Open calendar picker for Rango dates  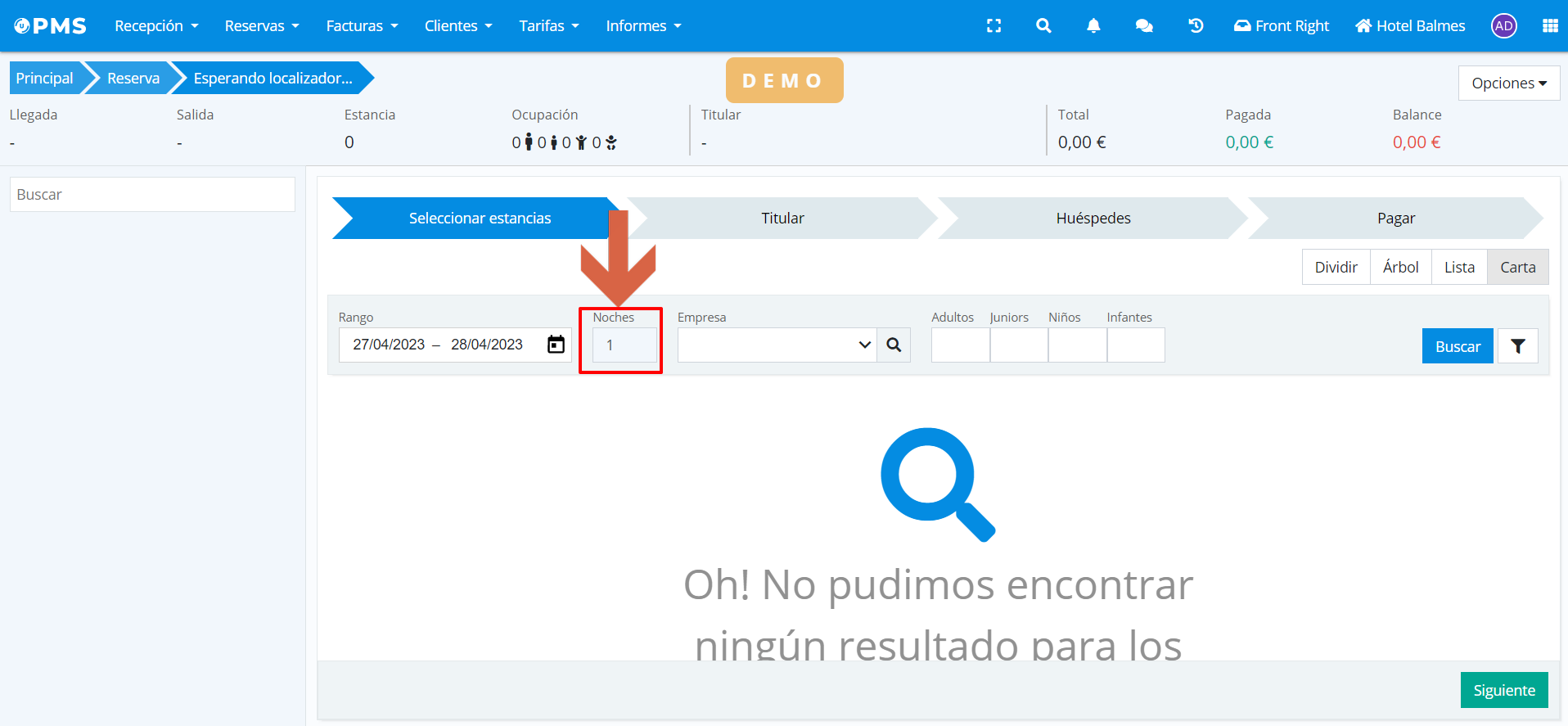pyautogui.click(x=556, y=345)
